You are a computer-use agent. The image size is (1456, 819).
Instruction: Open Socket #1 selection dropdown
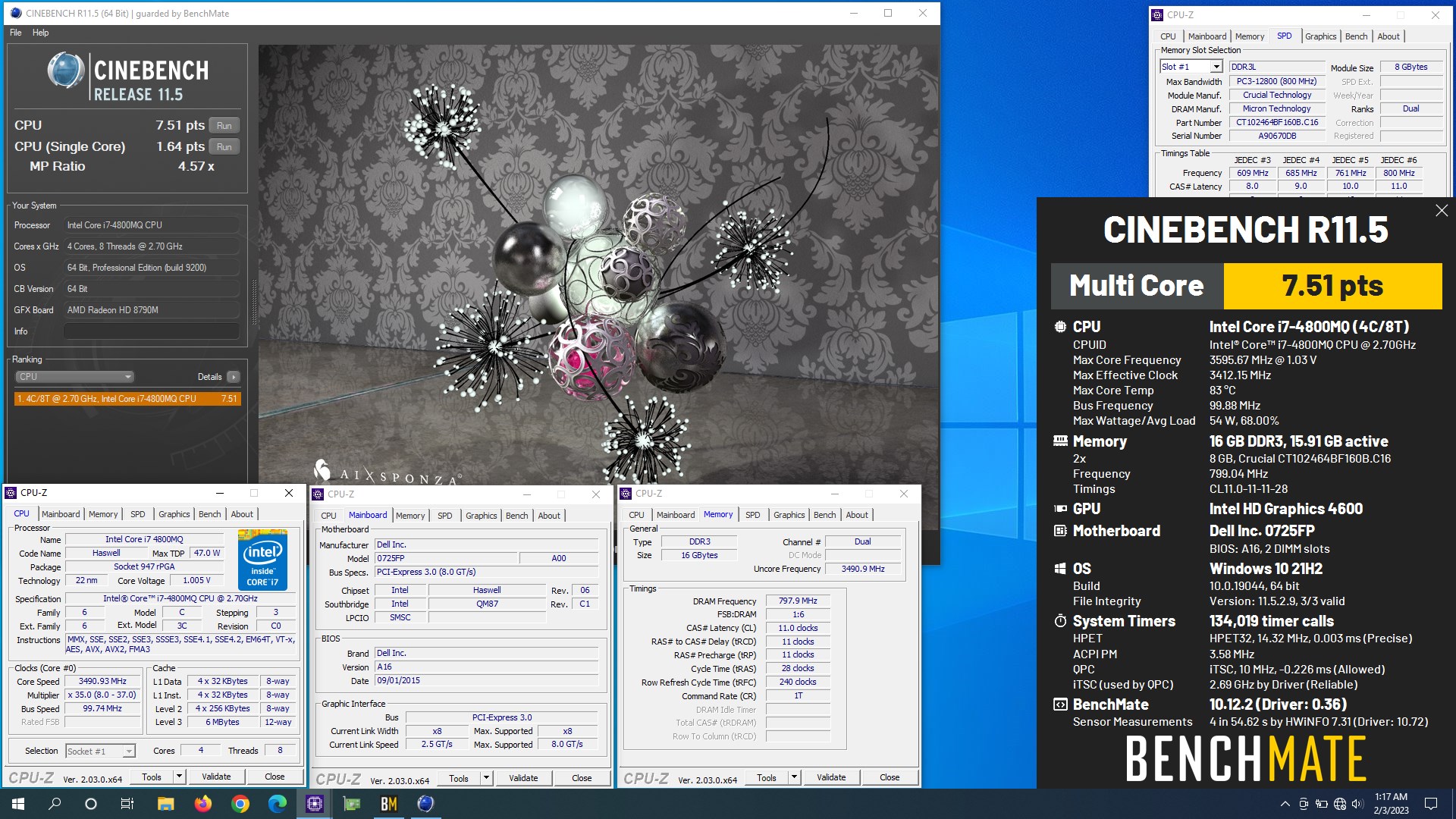pos(100,751)
